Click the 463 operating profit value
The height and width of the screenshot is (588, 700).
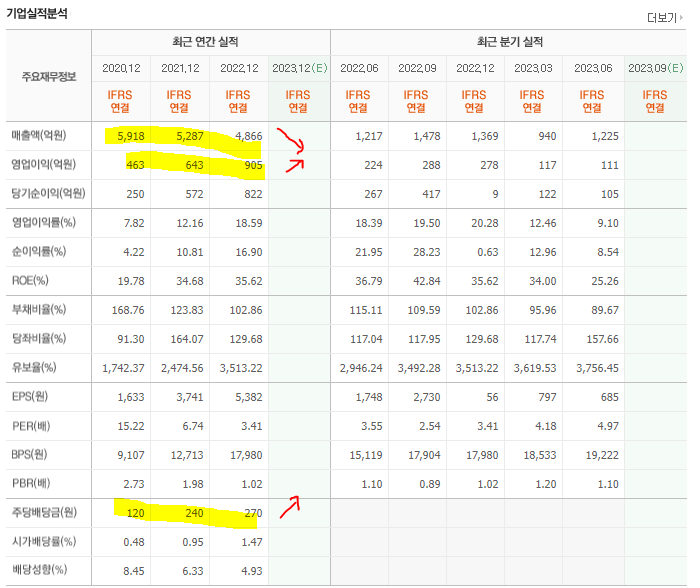pyautogui.click(x=135, y=165)
